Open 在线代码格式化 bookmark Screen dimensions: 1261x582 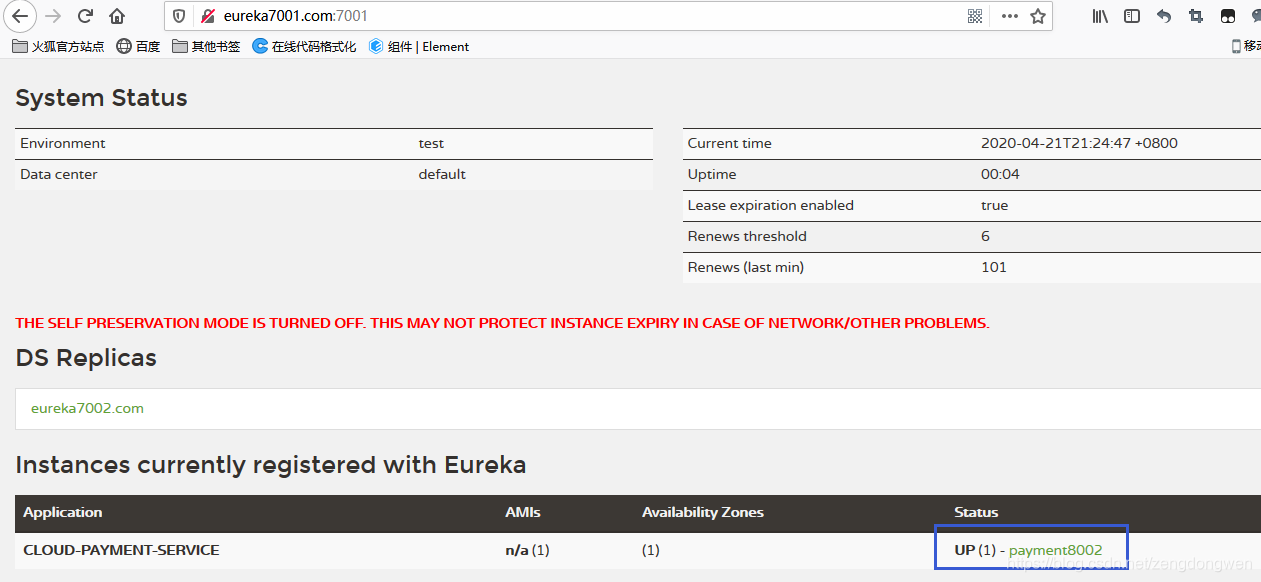pyautogui.click(x=304, y=46)
